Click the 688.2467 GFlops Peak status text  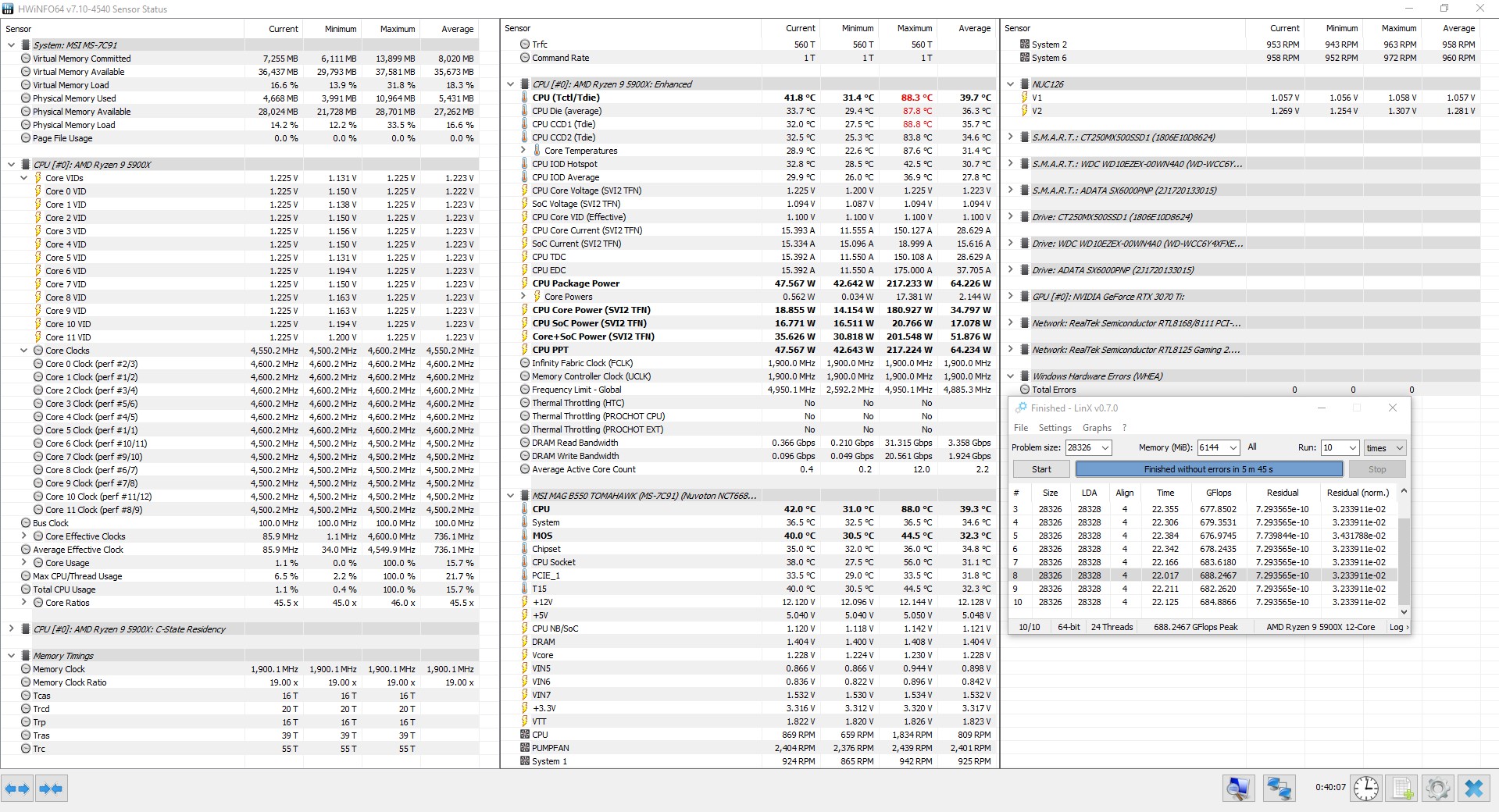click(1195, 627)
